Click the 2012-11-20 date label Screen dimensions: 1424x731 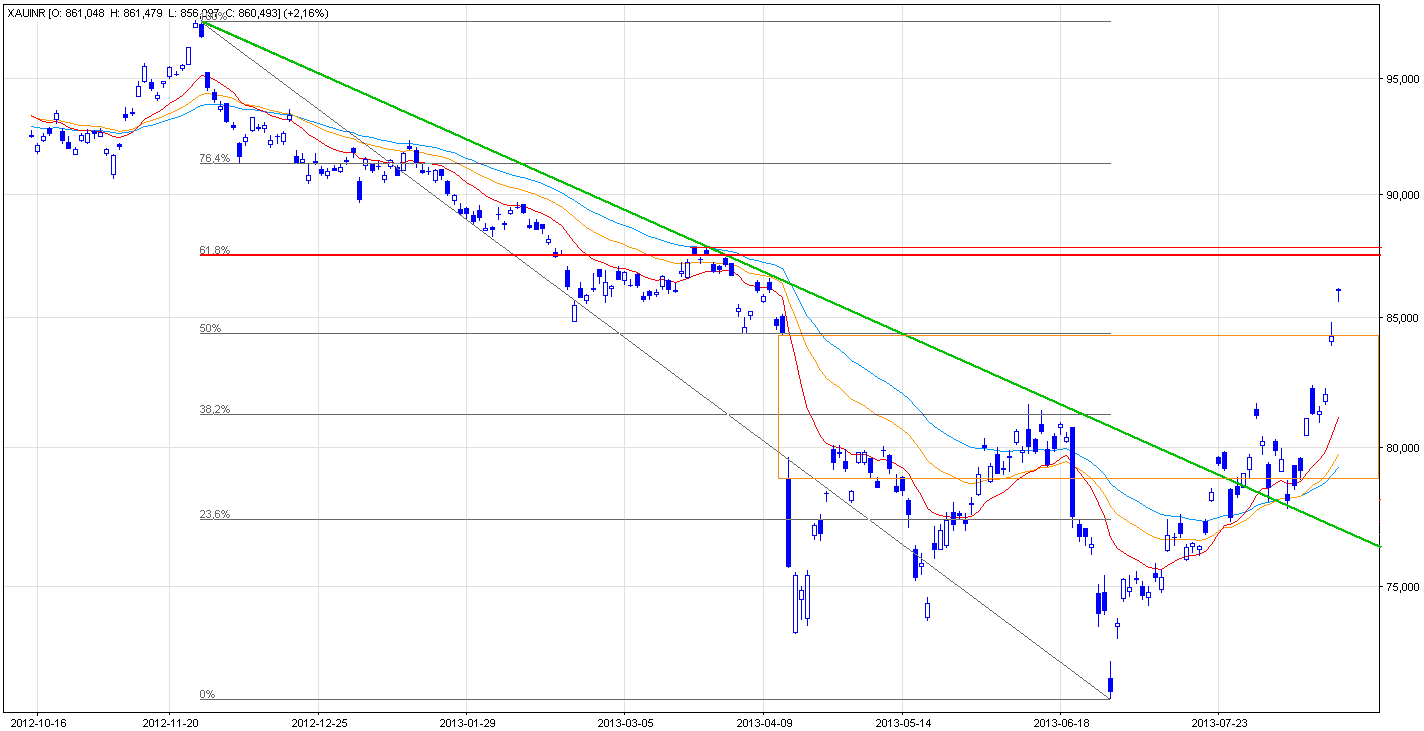point(171,721)
